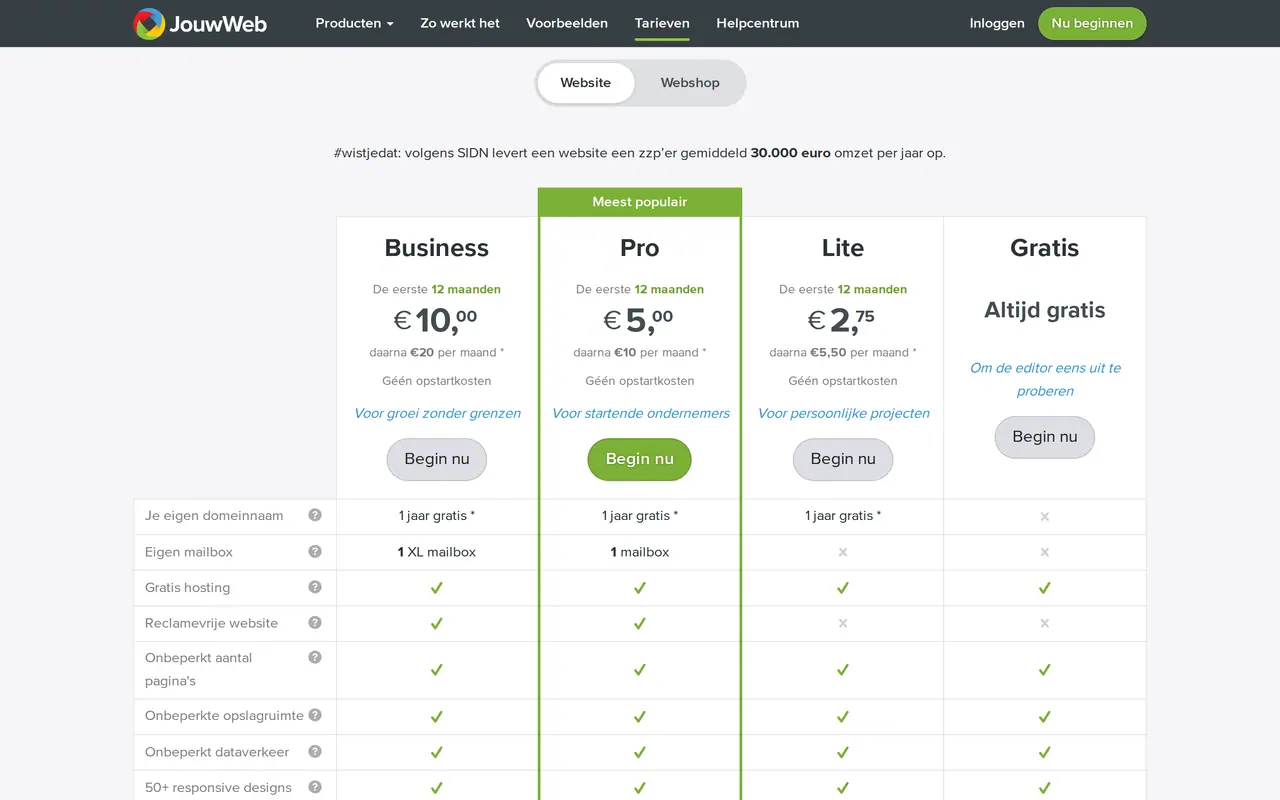Click the JouwWeb logo

tap(200, 23)
